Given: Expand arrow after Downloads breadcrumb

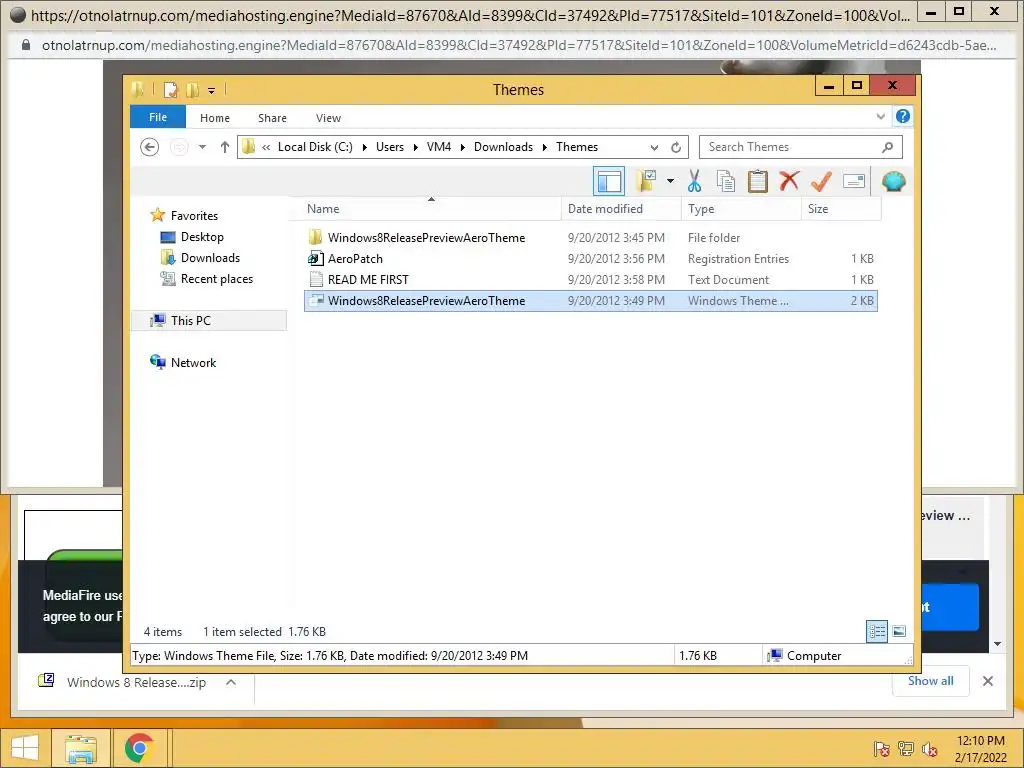Looking at the screenshot, I should pyautogui.click(x=544, y=147).
